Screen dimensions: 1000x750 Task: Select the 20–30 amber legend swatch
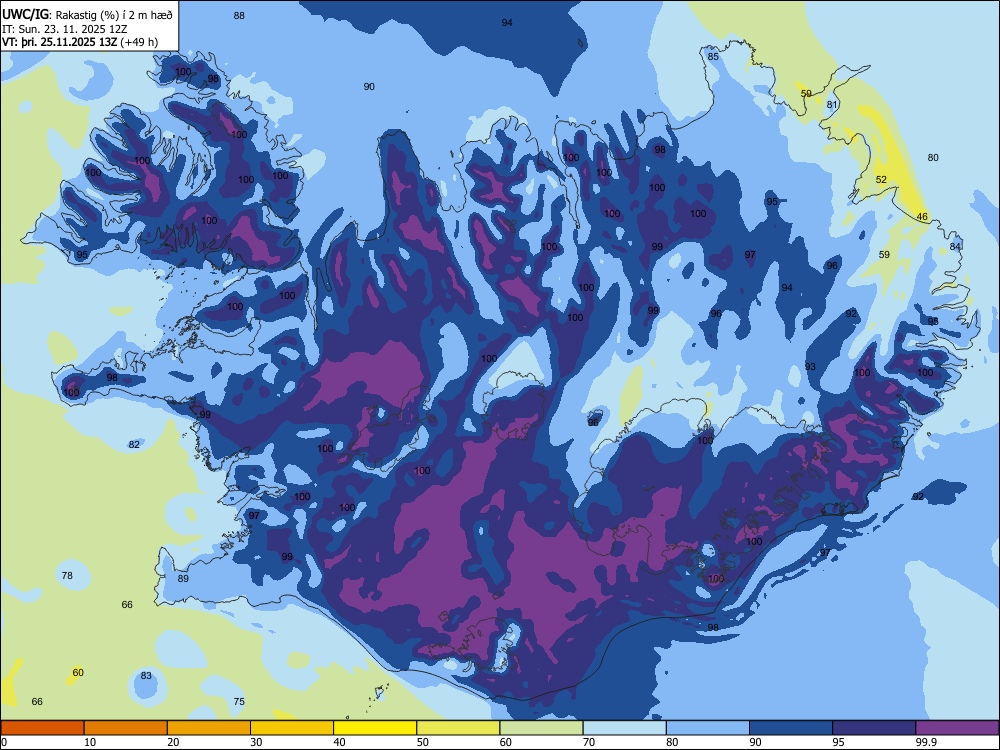[209, 728]
